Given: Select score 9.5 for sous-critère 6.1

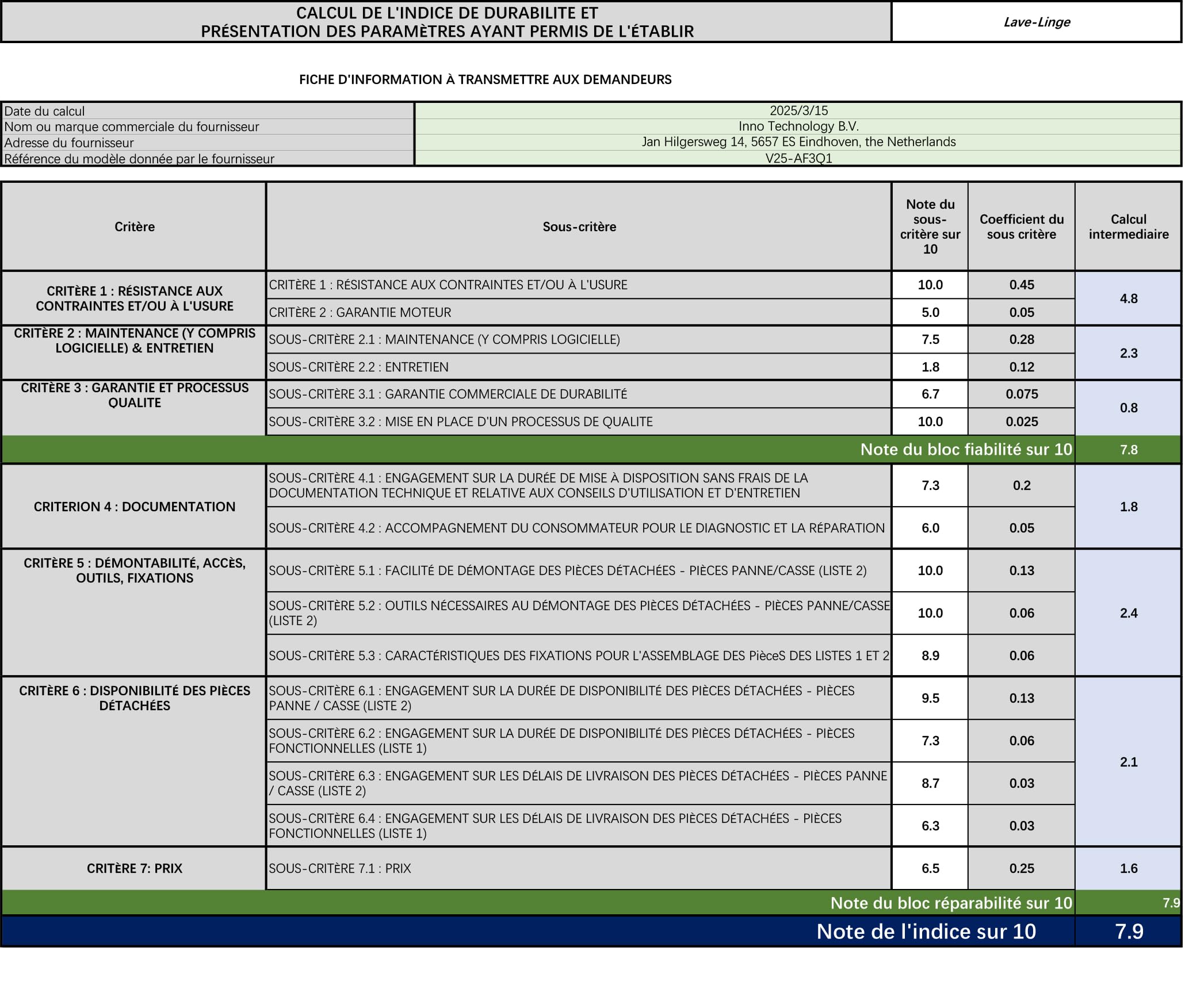Looking at the screenshot, I should click(930, 698).
